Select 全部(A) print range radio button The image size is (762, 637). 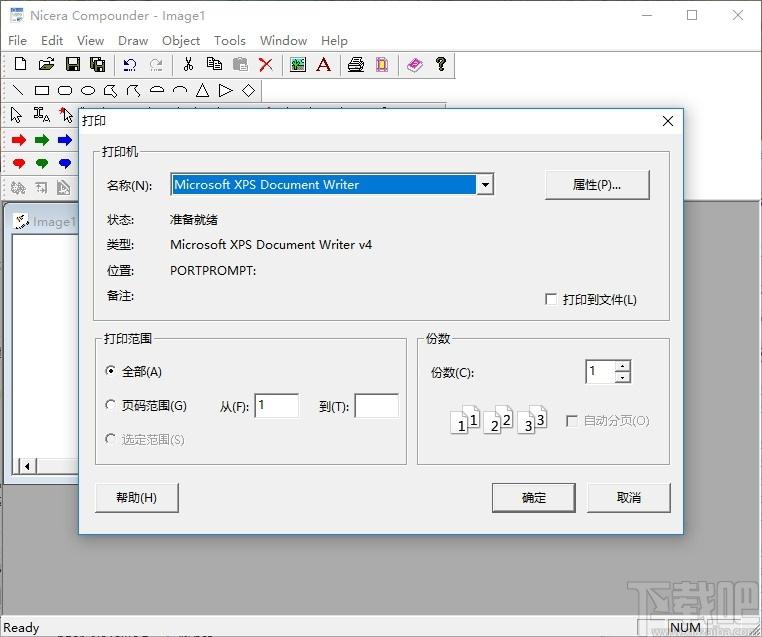pos(110,371)
